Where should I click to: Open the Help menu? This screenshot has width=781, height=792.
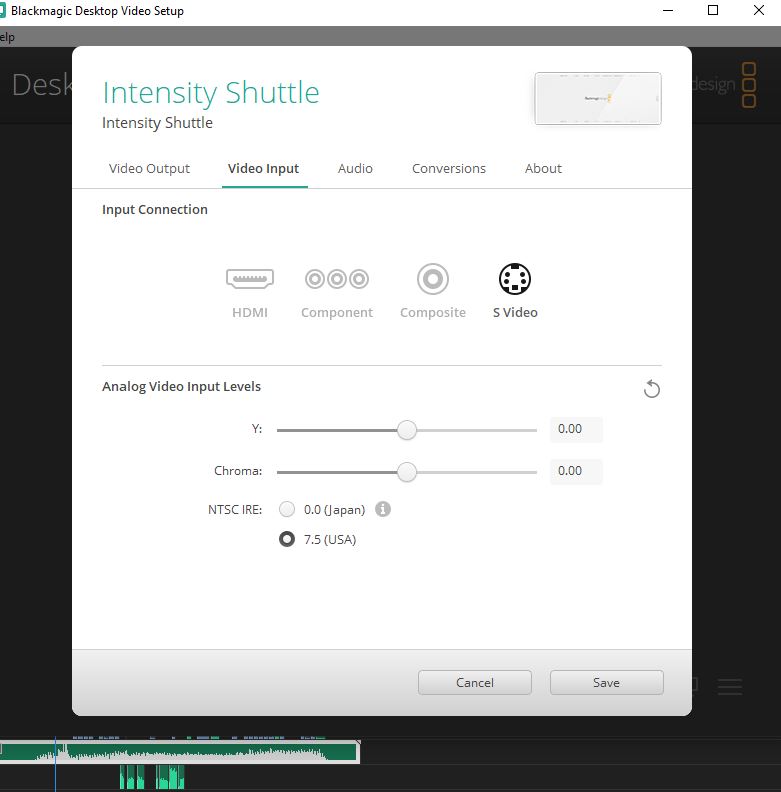tap(7, 37)
